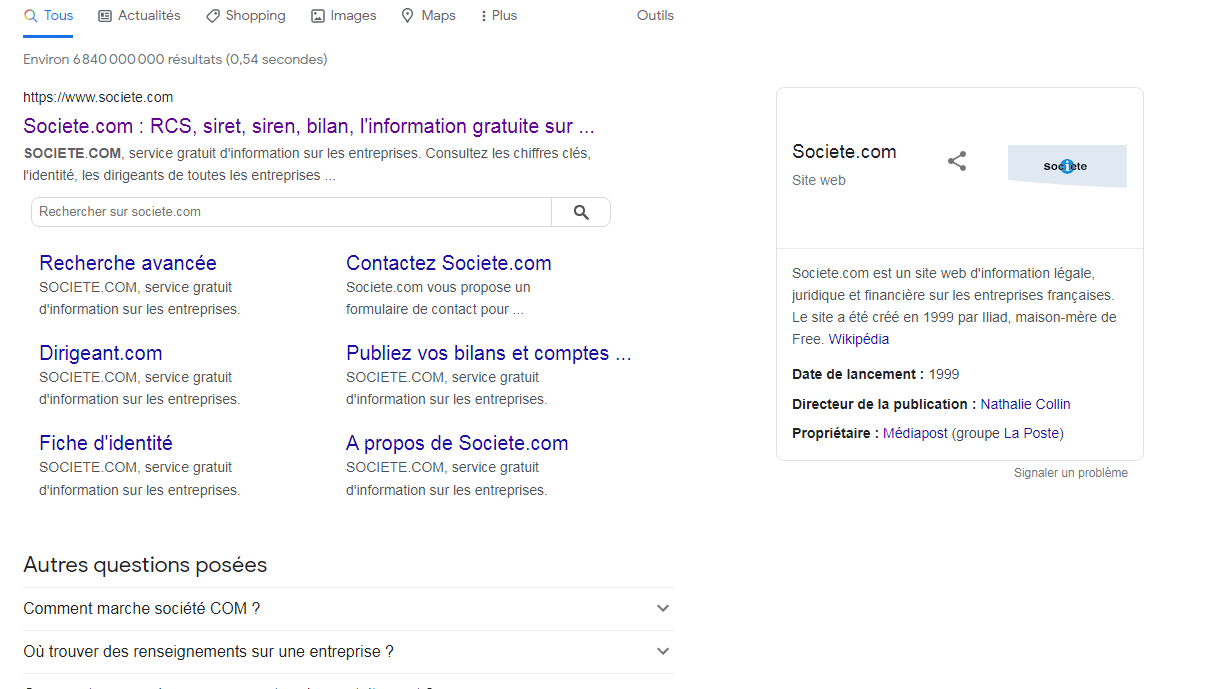Screen dimensions: 1225x689
Task: Click the site search magnifier button
Action: (581, 212)
